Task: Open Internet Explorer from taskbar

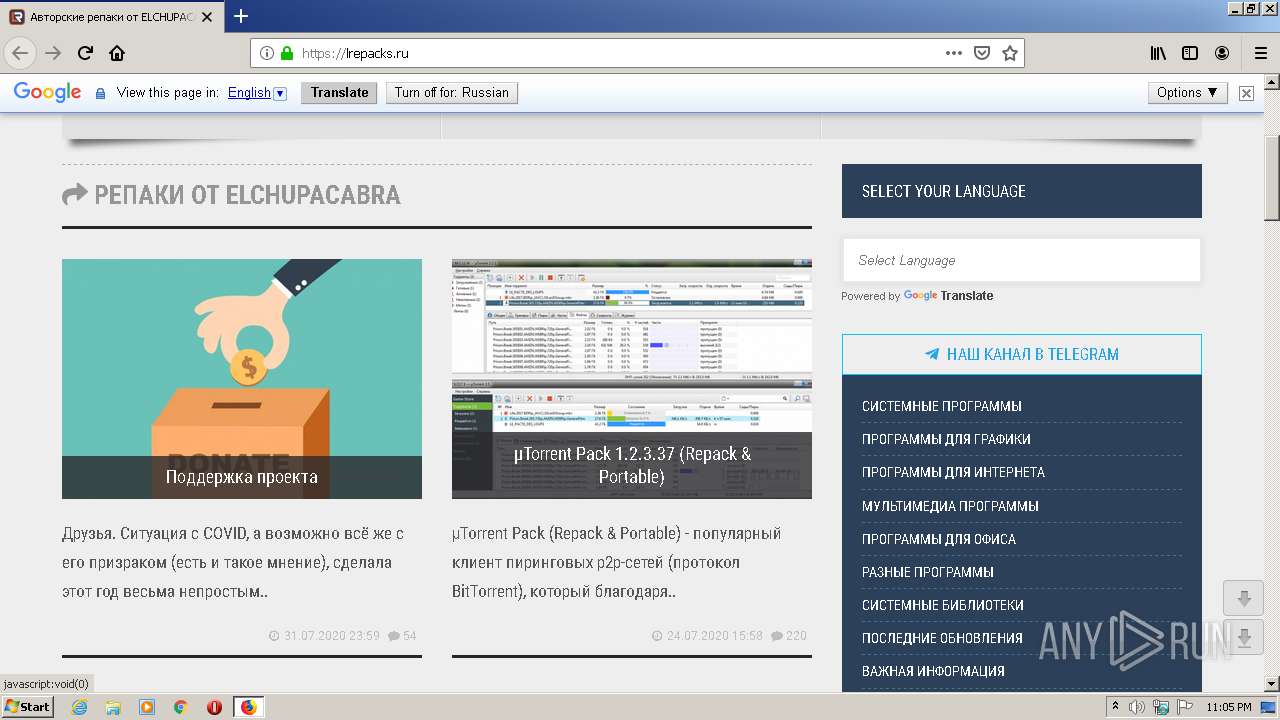Action: click(80, 707)
